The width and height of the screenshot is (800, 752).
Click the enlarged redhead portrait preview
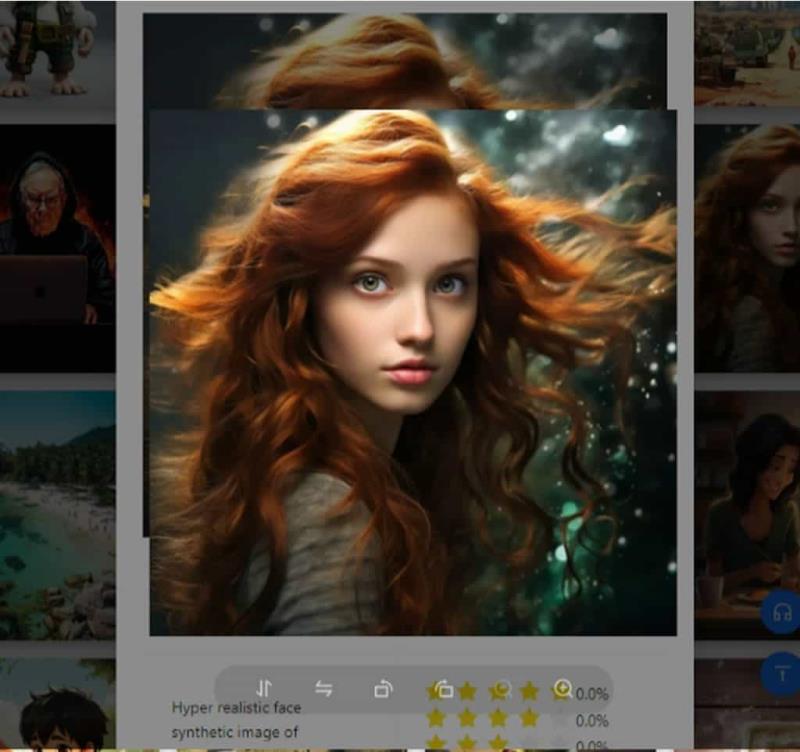[413, 372]
